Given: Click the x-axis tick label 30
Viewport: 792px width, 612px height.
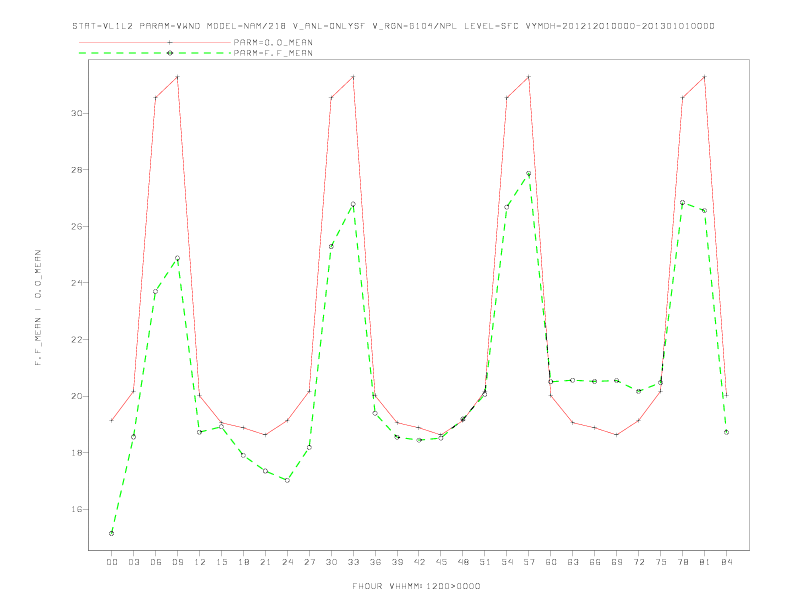Looking at the screenshot, I should [331, 562].
